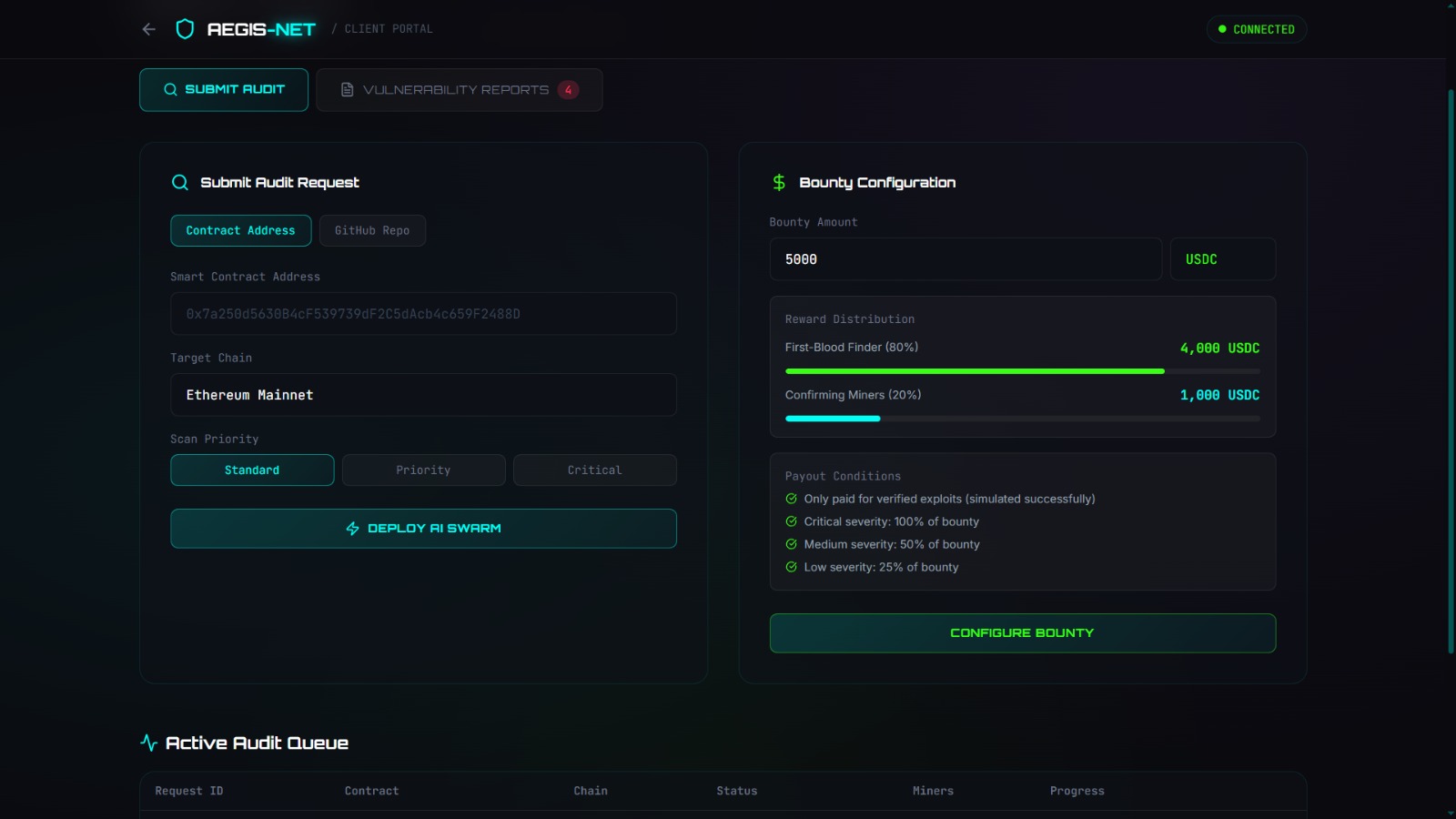Click the back arrow icon

(x=149, y=29)
